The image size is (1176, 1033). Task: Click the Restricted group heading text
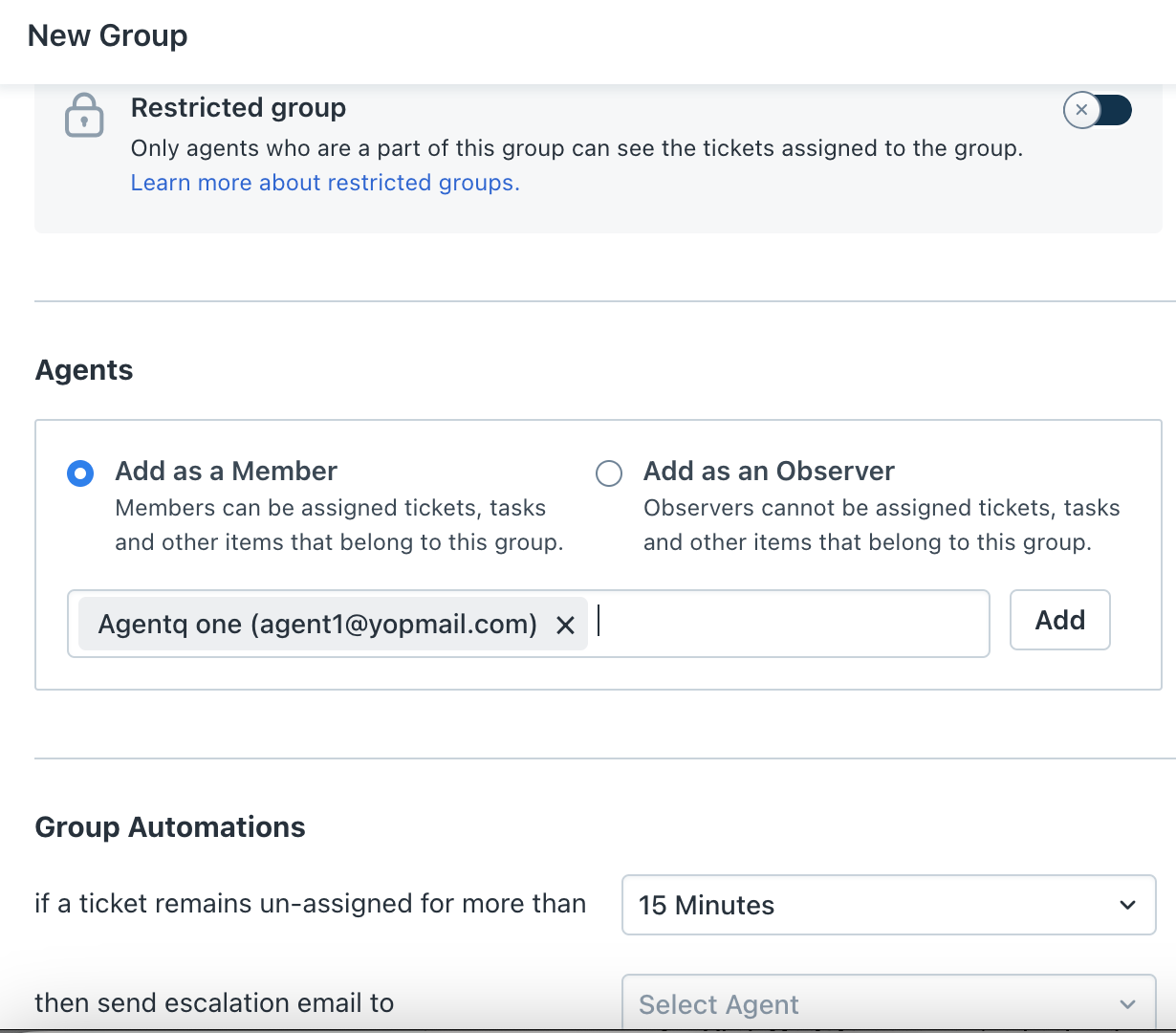click(x=238, y=108)
